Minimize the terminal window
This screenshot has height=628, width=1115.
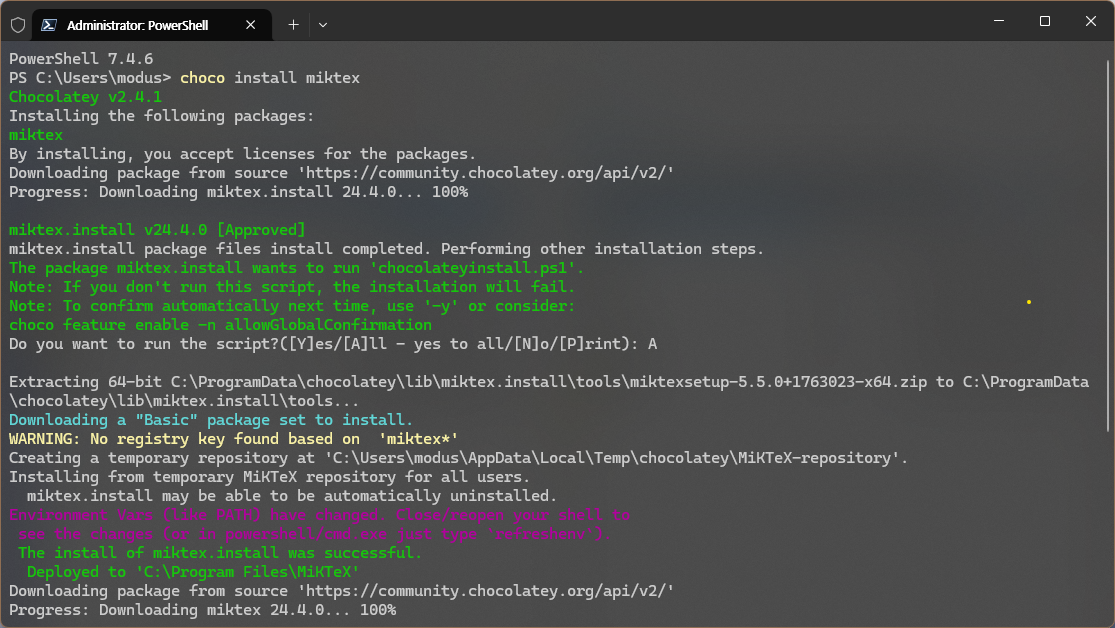pyautogui.click(x=997, y=22)
